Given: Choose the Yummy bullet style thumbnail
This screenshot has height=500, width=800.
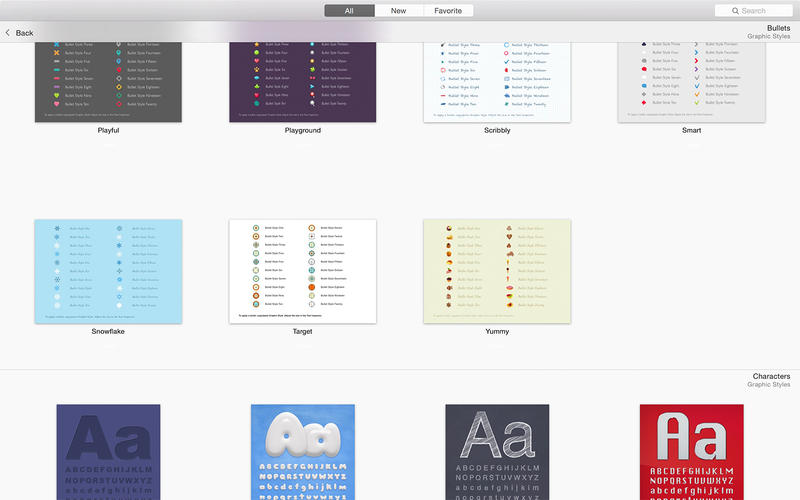Looking at the screenshot, I should pyautogui.click(x=497, y=271).
